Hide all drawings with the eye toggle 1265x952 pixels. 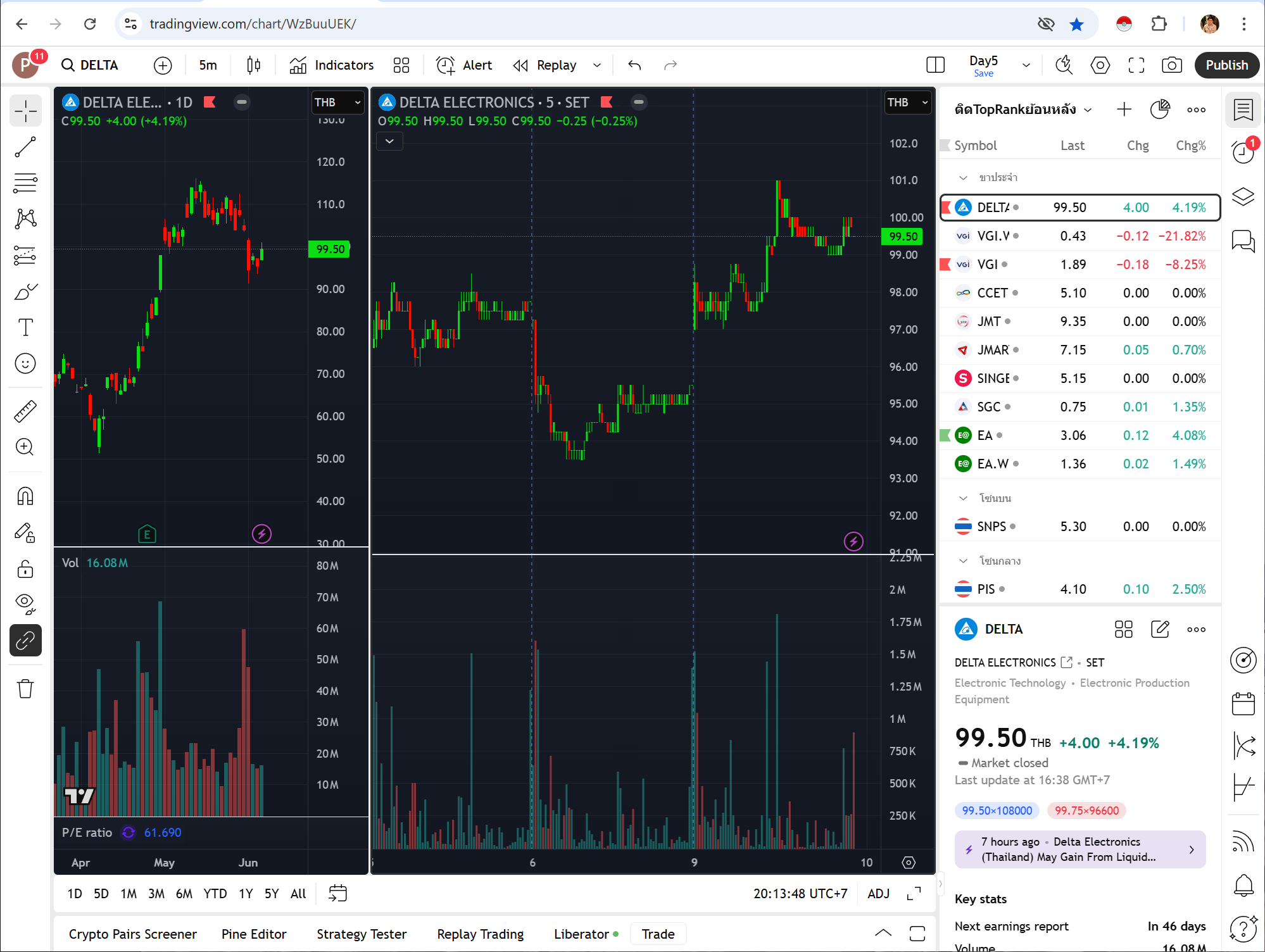(25, 602)
